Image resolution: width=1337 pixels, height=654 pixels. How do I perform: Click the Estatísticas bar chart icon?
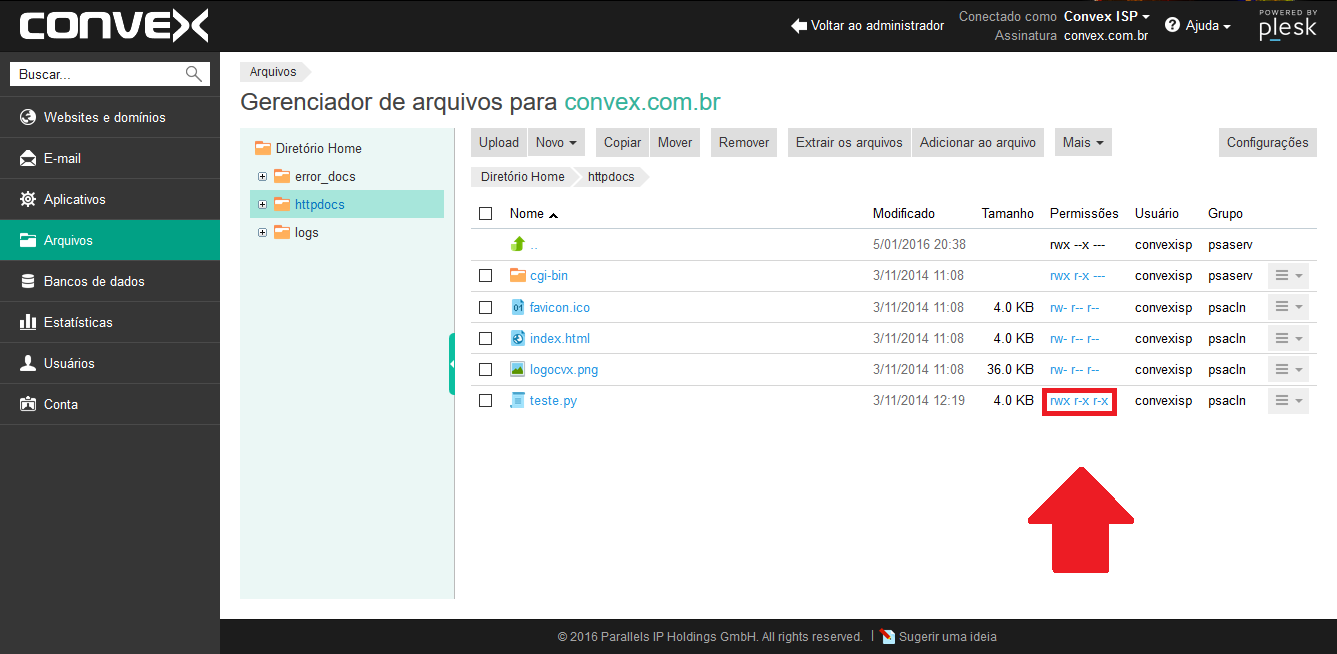click(28, 322)
